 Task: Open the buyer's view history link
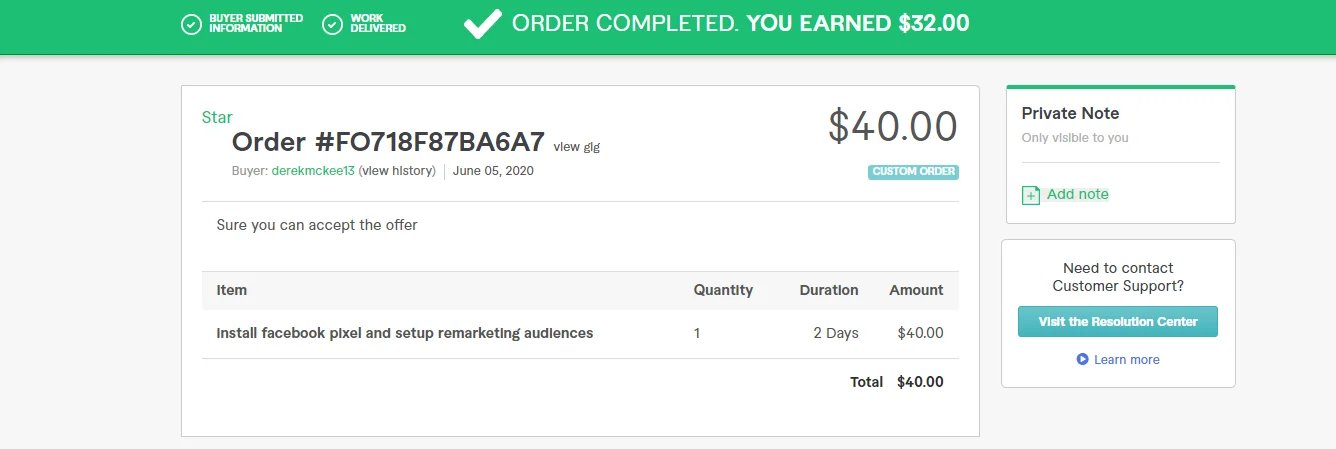click(x=397, y=171)
